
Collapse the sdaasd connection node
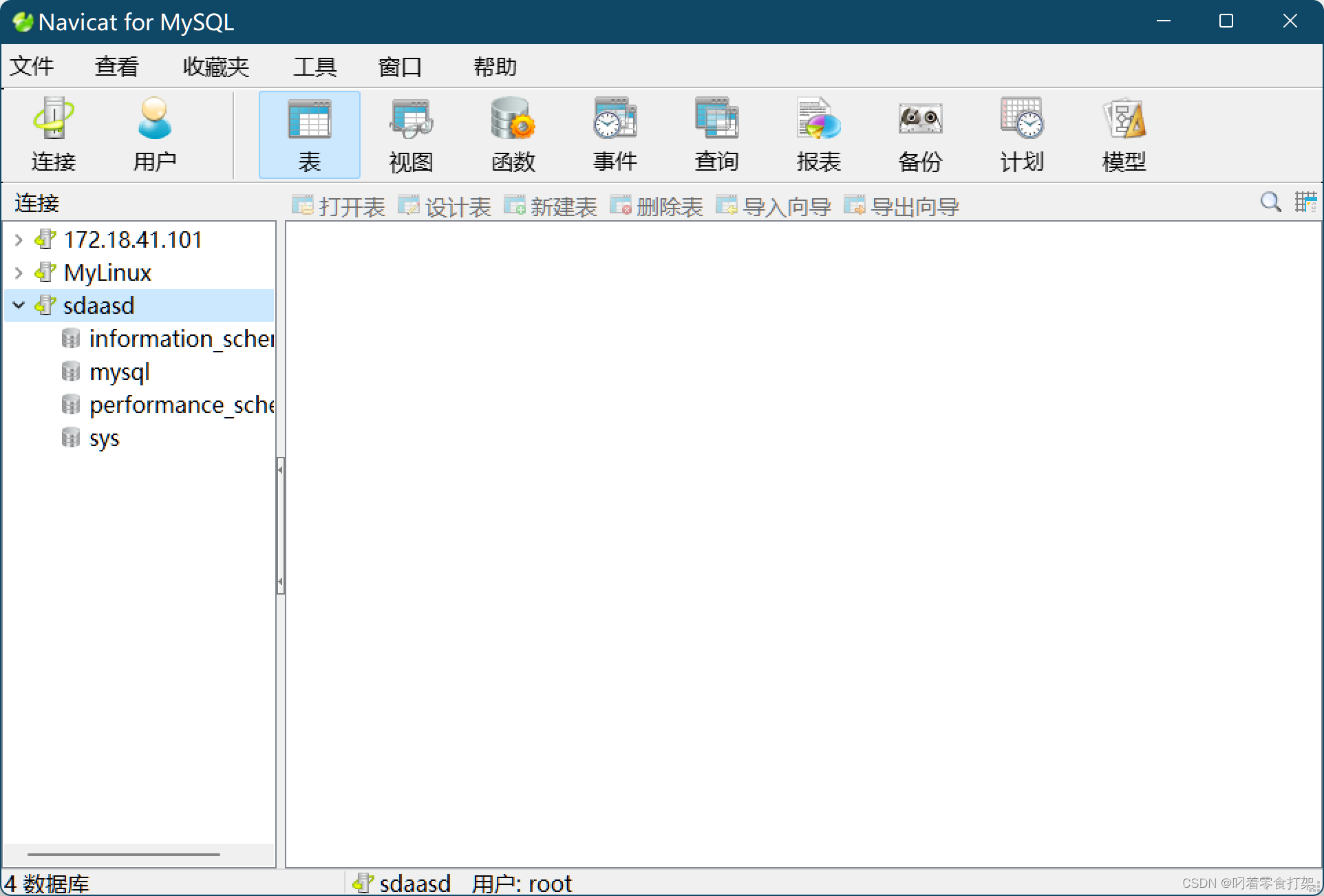tap(19, 305)
